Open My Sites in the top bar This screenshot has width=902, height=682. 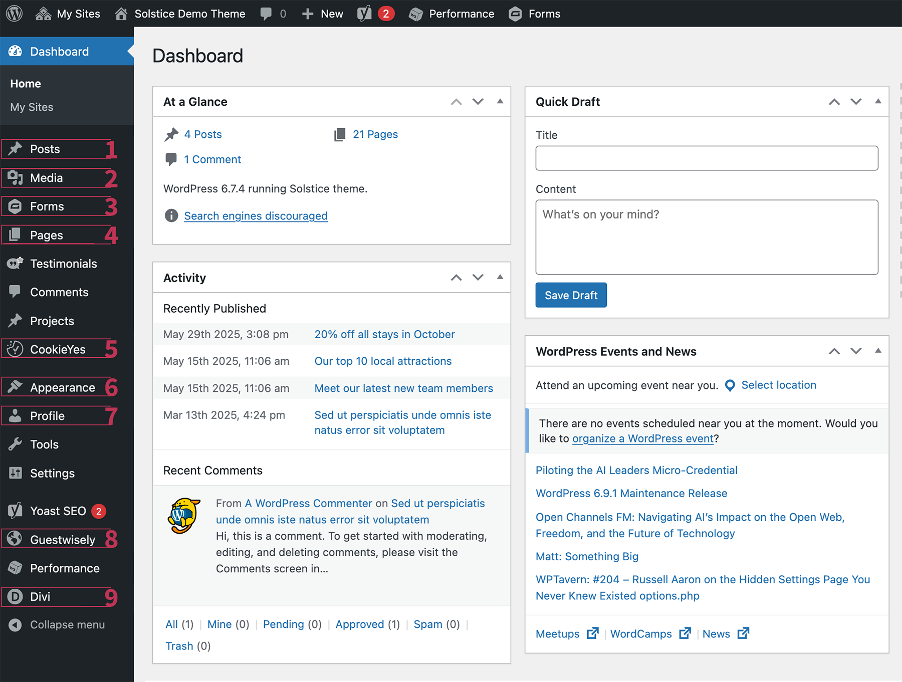pos(68,14)
